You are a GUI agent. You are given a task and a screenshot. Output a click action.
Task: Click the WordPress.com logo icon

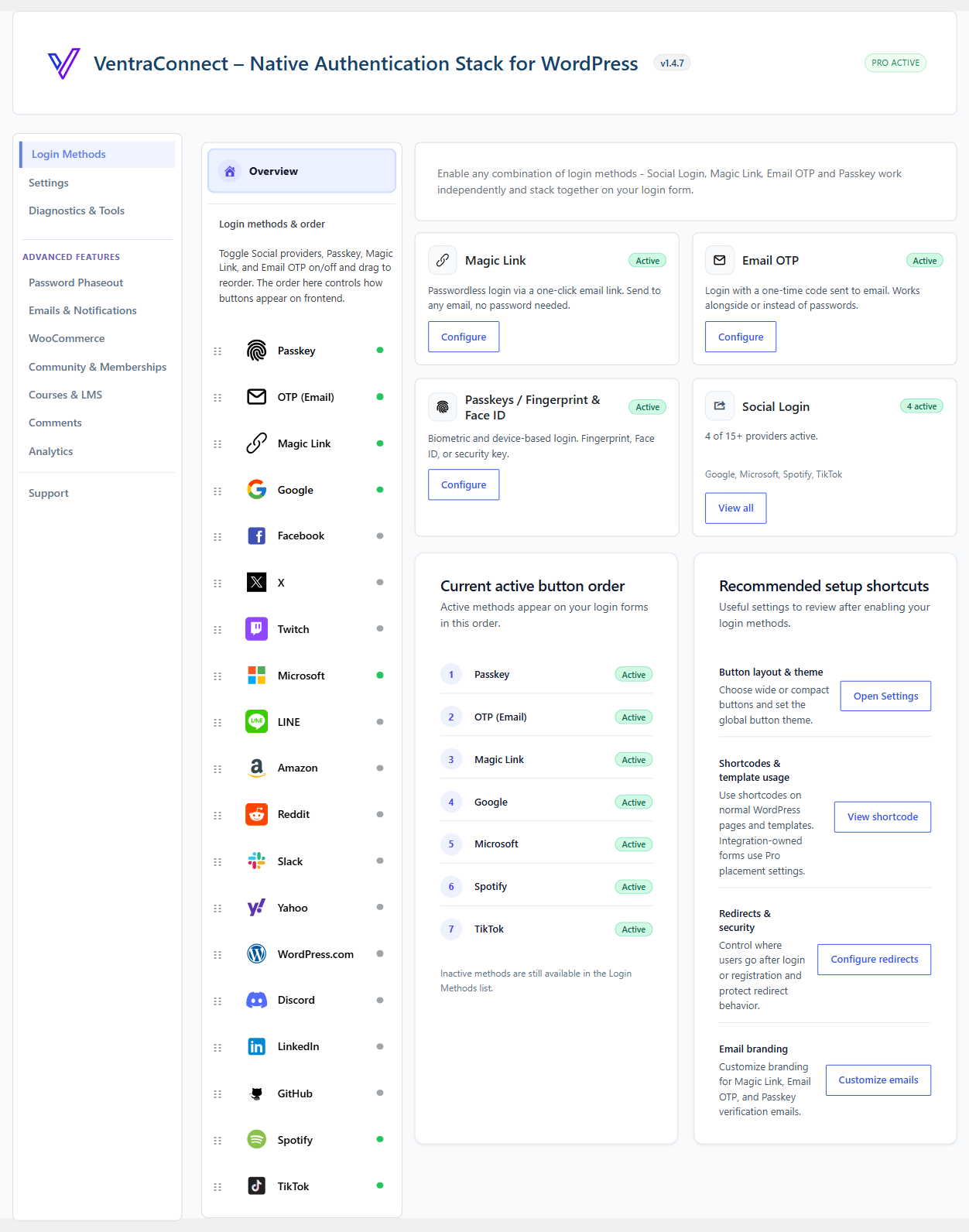coord(256,953)
